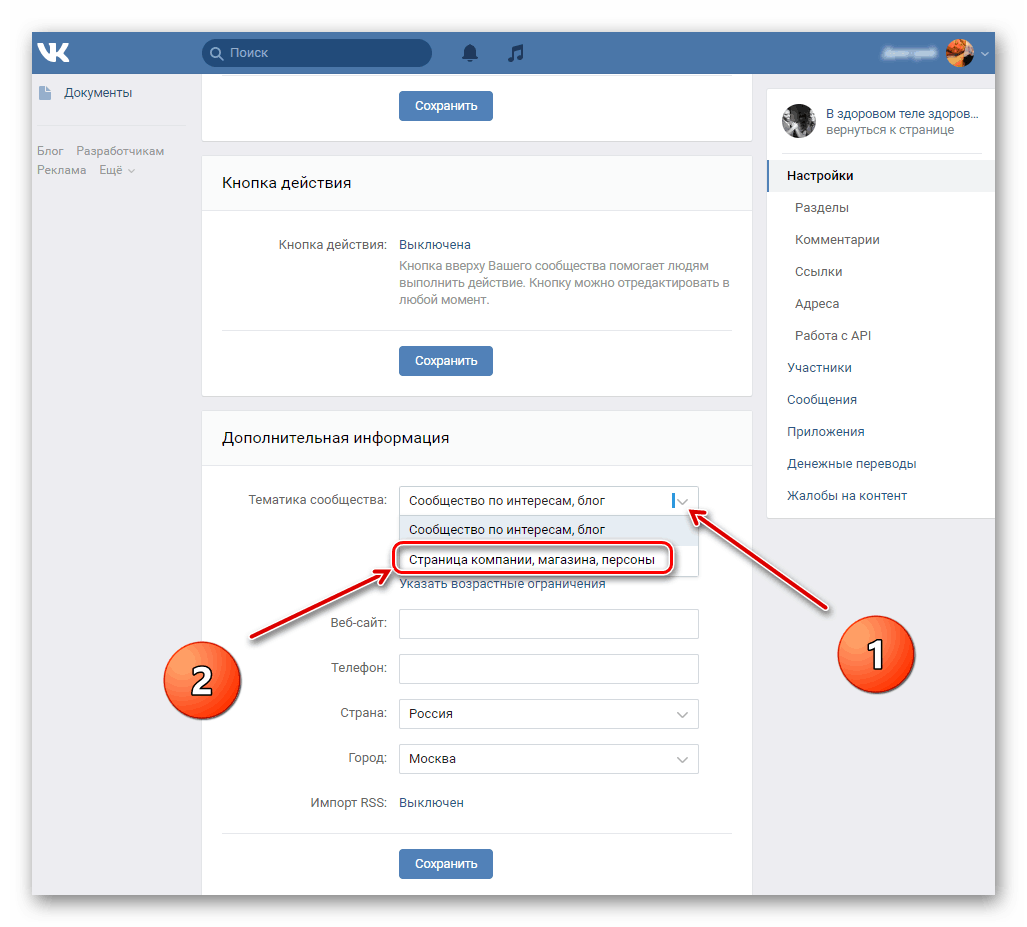1027x927 pixels.
Task: Expand the profile menu chevron
Action: (x=984, y=54)
